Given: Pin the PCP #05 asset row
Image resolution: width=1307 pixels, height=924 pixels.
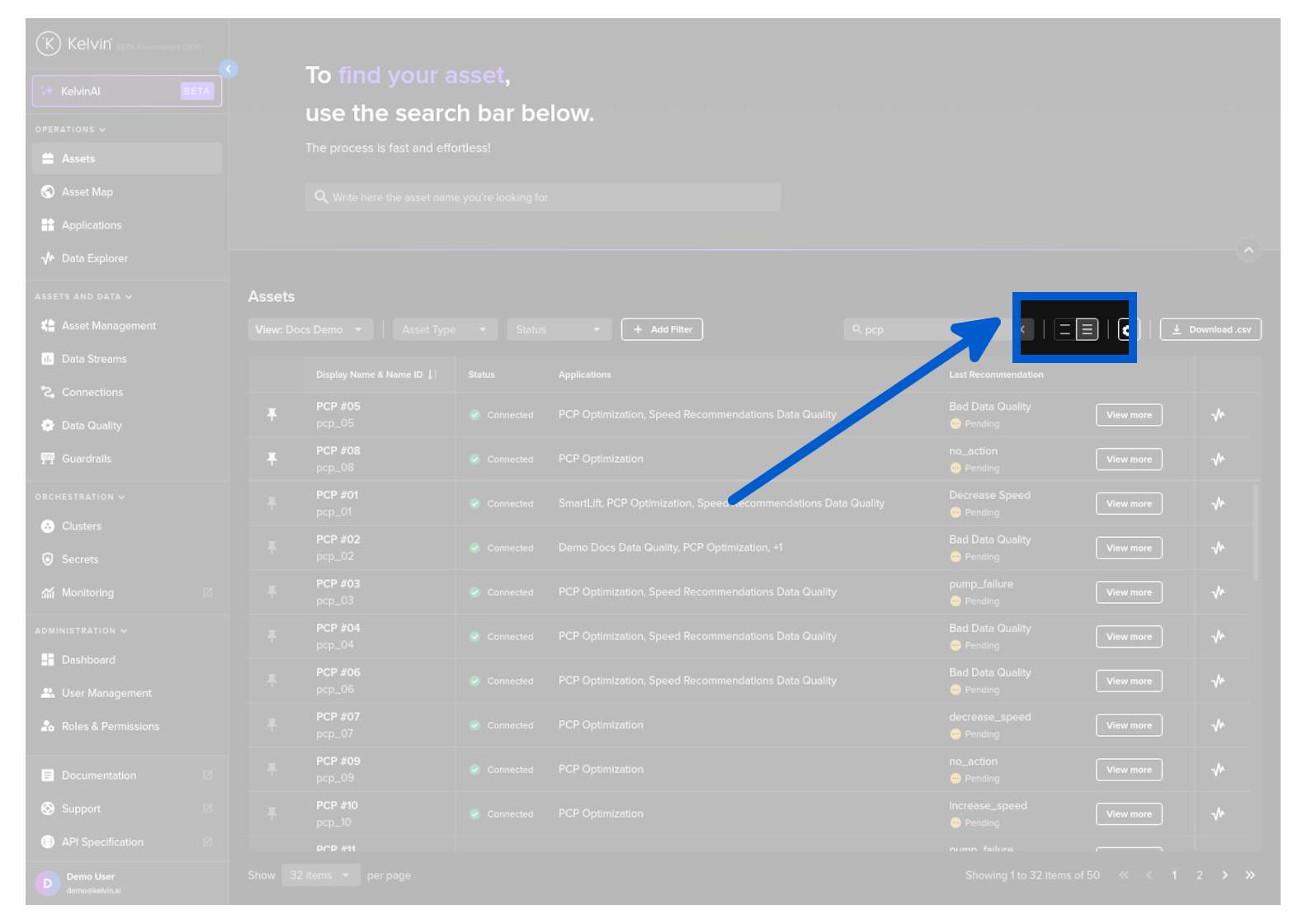Looking at the screenshot, I should (272, 414).
